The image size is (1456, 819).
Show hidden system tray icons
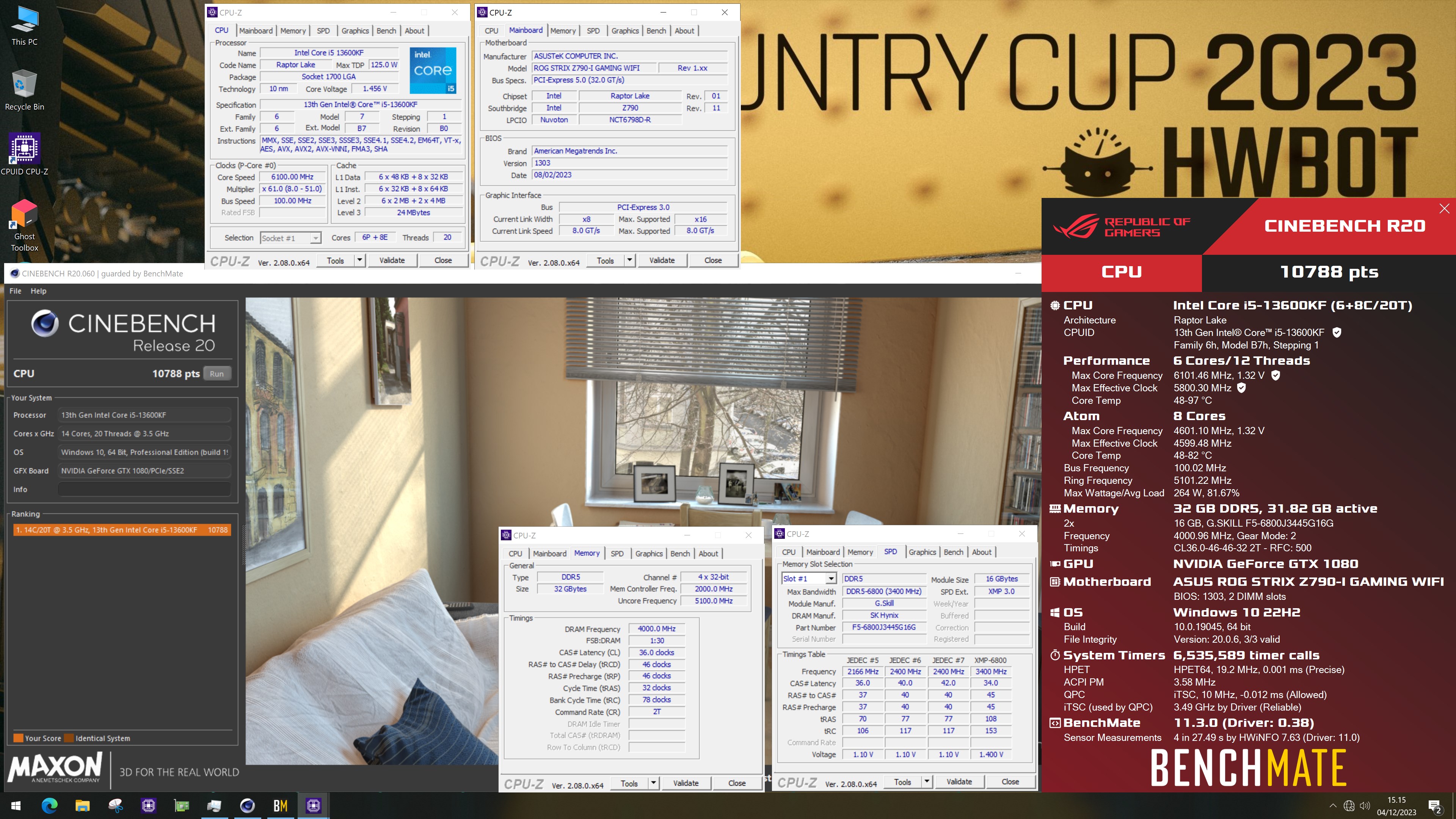(1333, 805)
